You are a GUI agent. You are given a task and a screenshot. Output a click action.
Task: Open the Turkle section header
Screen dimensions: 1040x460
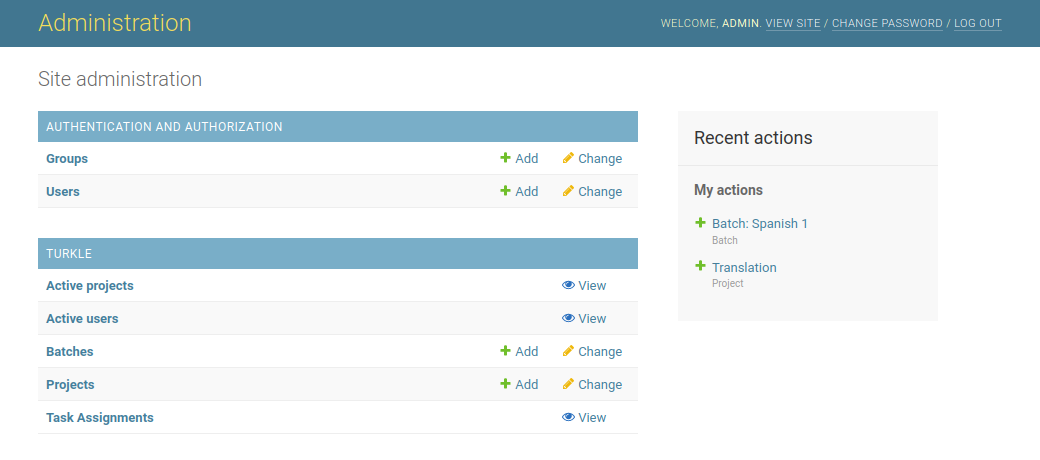point(69,254)
